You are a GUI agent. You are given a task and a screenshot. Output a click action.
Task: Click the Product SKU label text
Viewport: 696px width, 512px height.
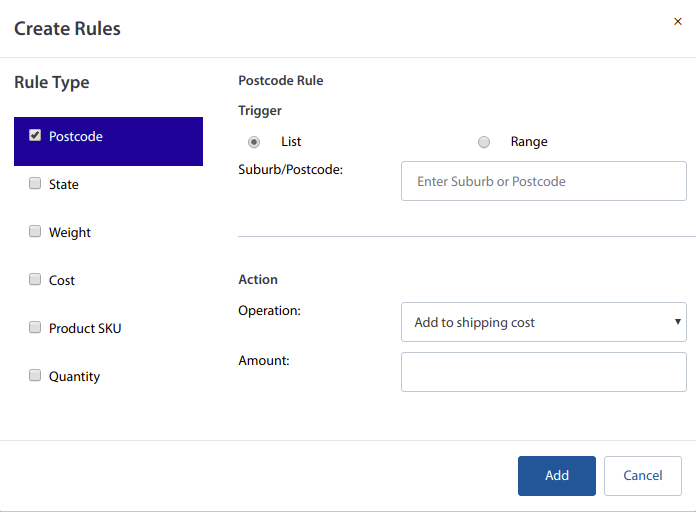click(85, 329)
